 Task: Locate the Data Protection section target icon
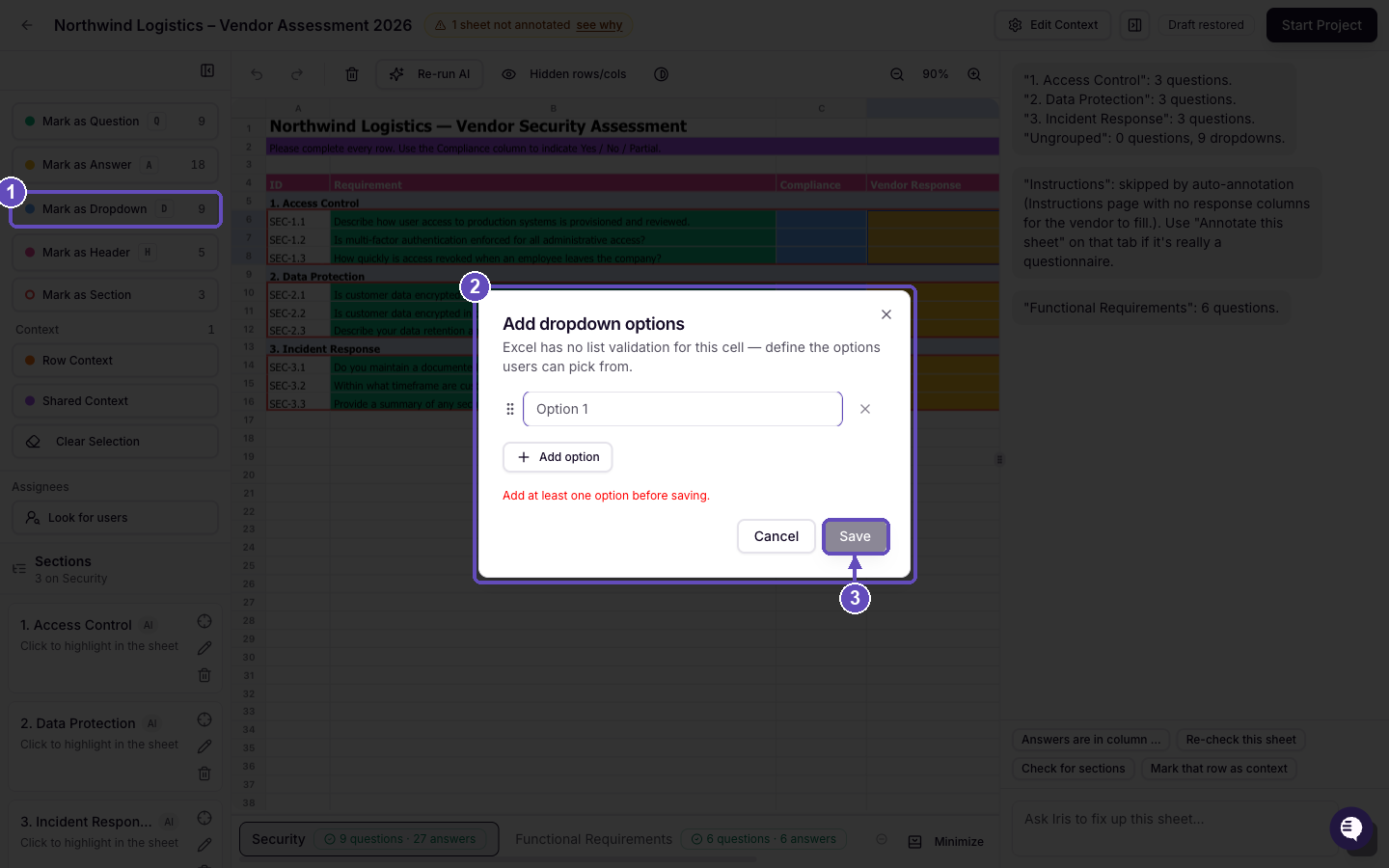[x=204, y=719]
